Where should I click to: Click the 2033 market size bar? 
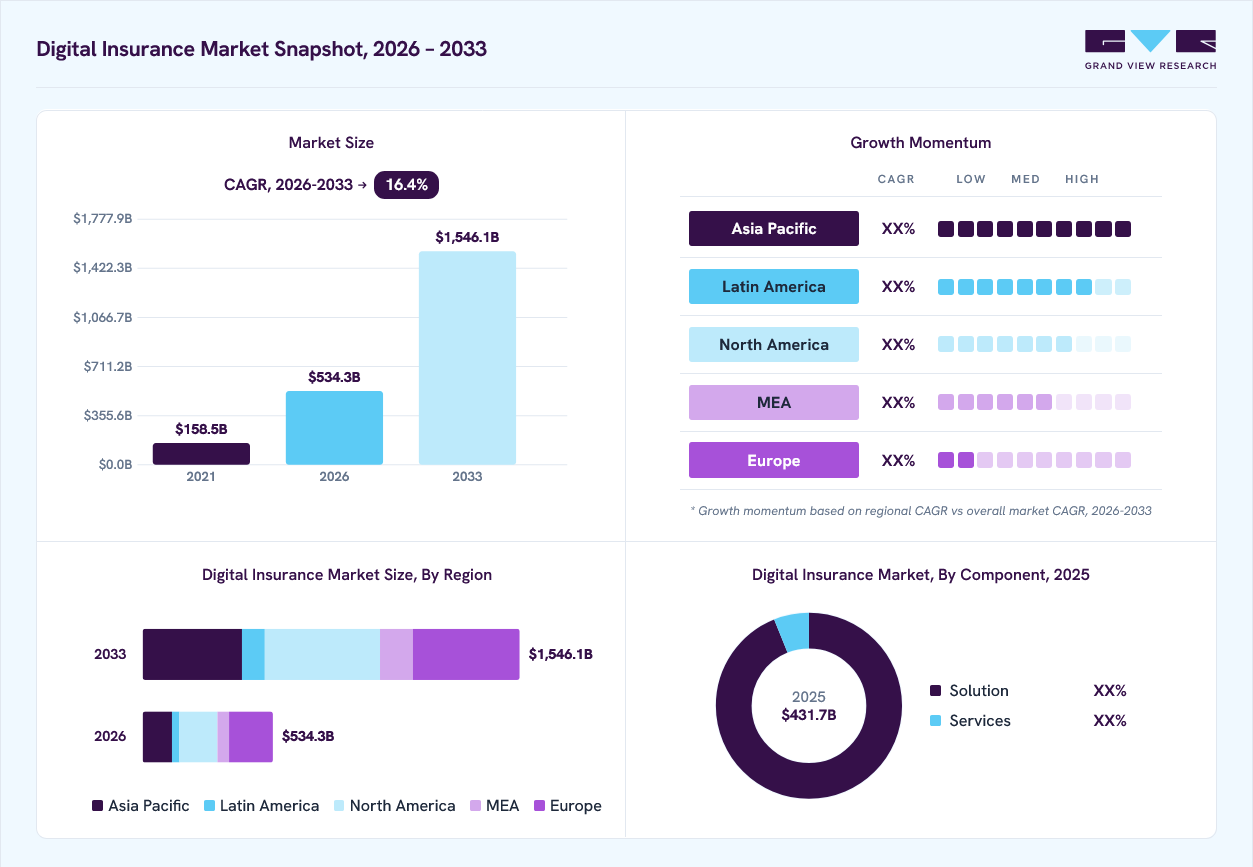point(467,358)
